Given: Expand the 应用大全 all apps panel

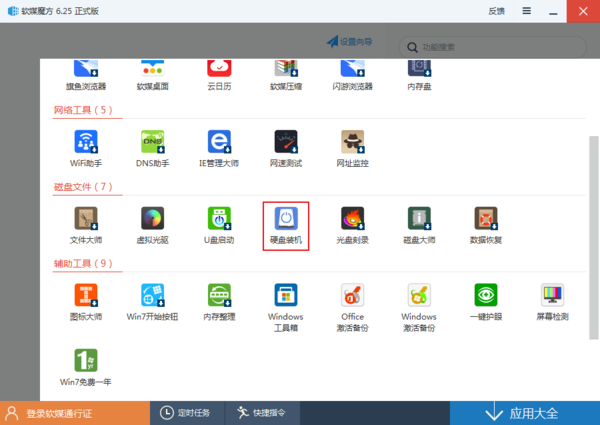Looking at the screenshot, I should point(524,413).
